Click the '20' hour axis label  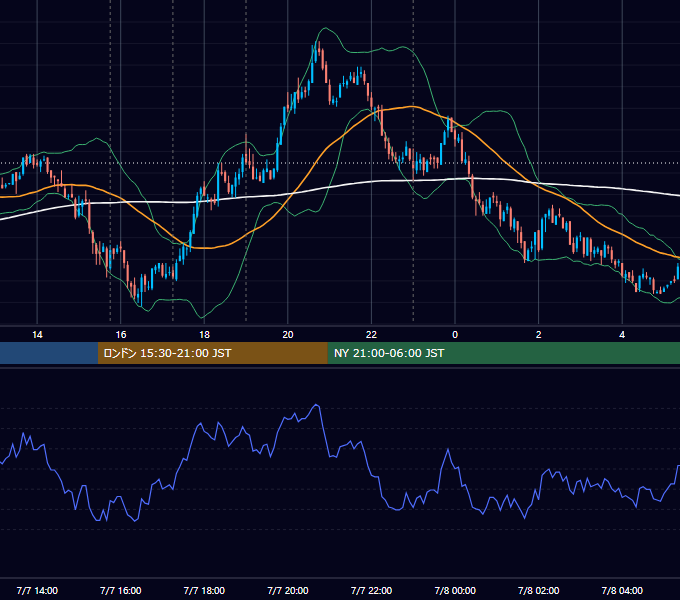tap(288, 335)
